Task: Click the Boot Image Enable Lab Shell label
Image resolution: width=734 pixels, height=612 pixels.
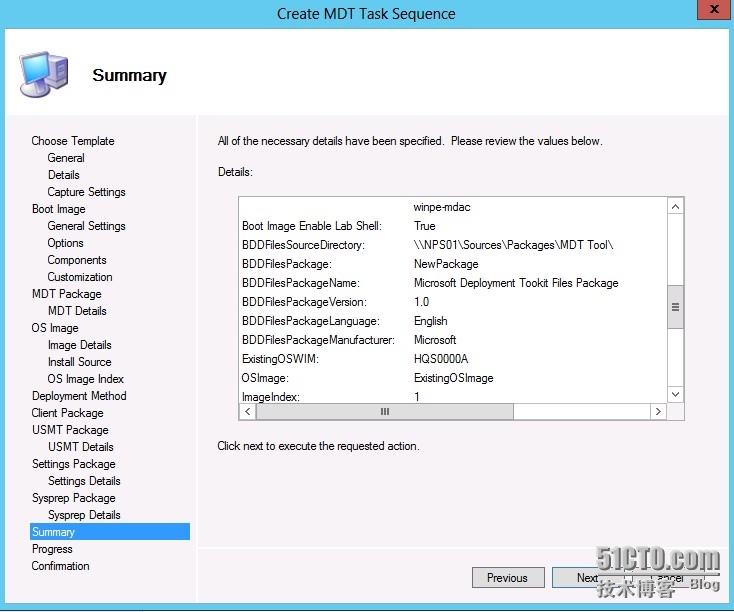Action: pyautogui.click(x=312, y=226)
